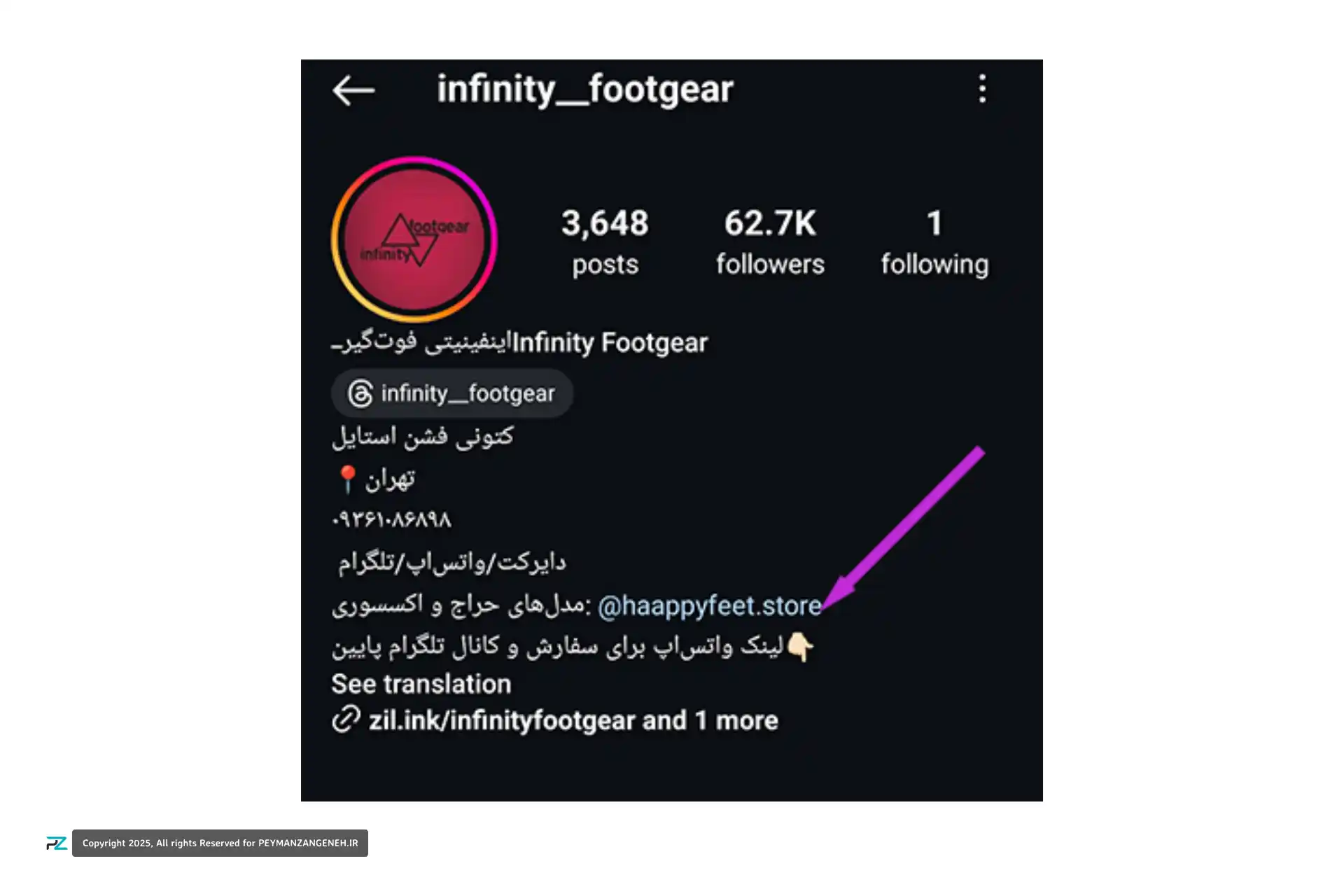Click the pointing-down hand emoji

pyautogui.click(x=800, y=647)
